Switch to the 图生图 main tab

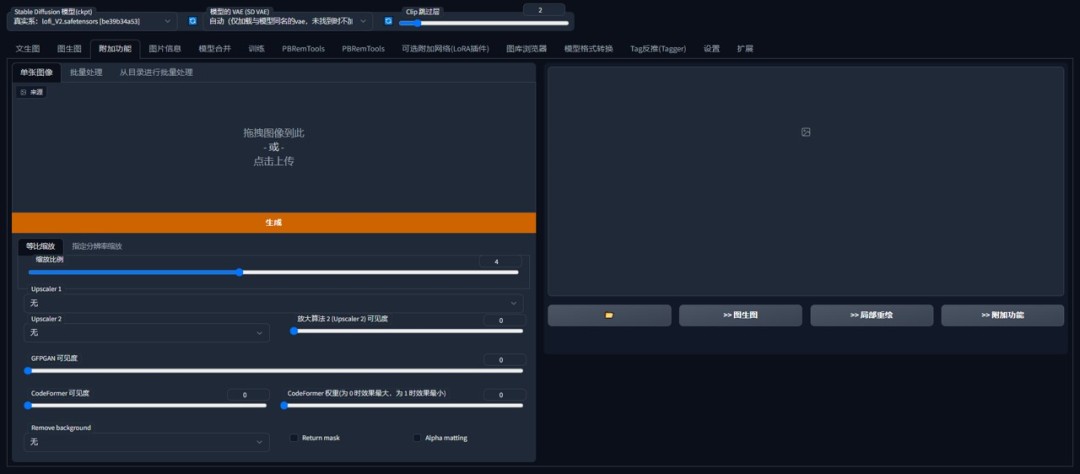(69, 49)
